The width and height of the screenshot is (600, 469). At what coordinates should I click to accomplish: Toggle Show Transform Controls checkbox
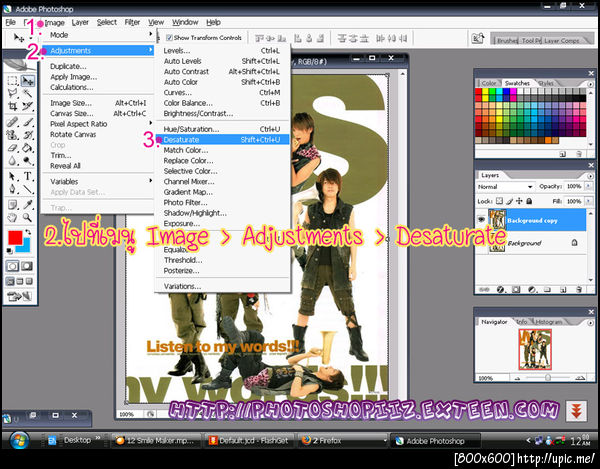pyautogui.click(x=169, y=38)
